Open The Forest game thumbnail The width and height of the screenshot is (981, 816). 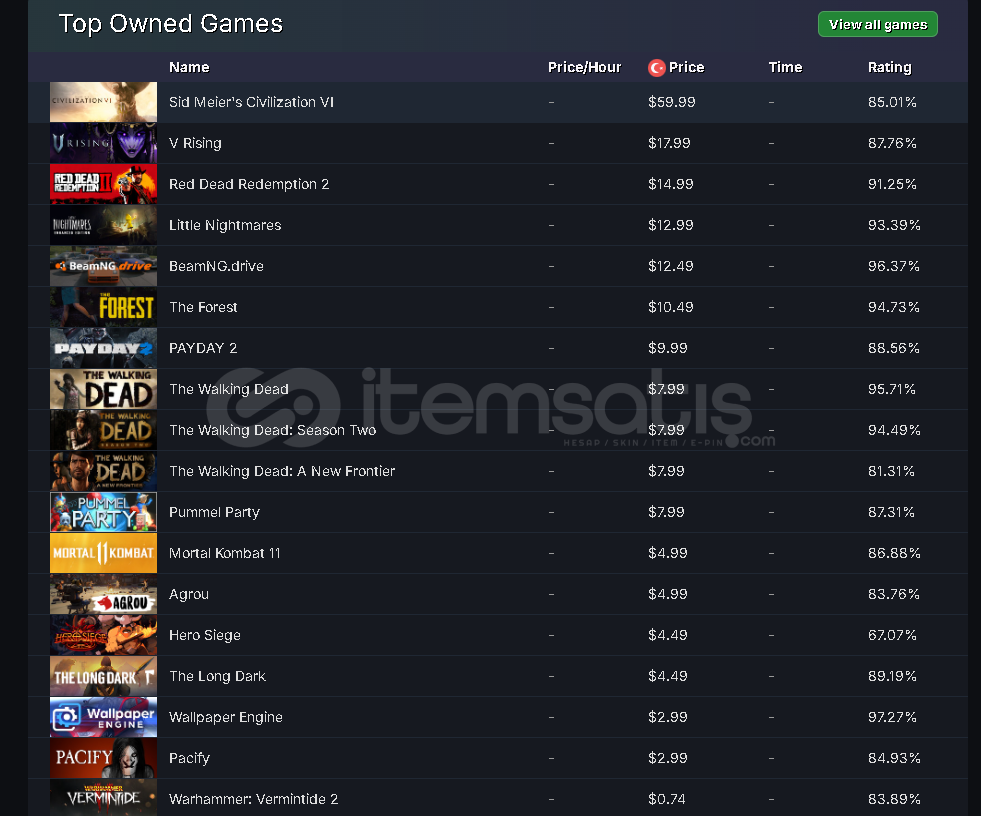tap(103, 307)
